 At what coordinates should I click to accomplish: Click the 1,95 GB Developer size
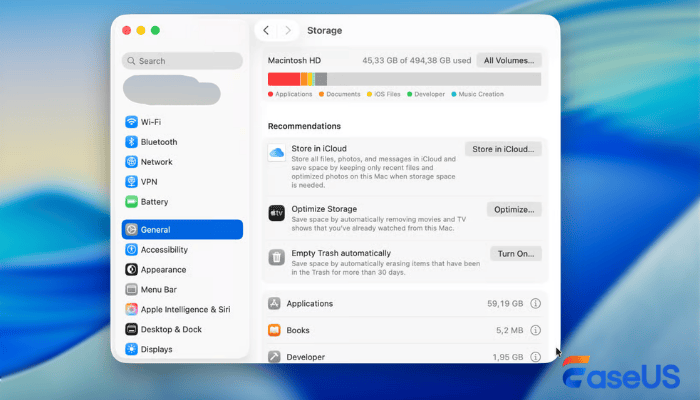(x=508, y=357)
